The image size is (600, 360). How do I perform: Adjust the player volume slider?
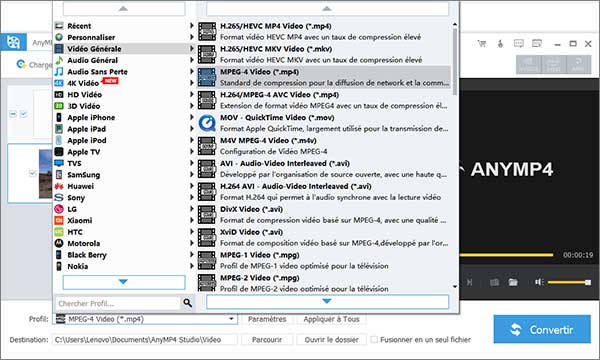569,282
